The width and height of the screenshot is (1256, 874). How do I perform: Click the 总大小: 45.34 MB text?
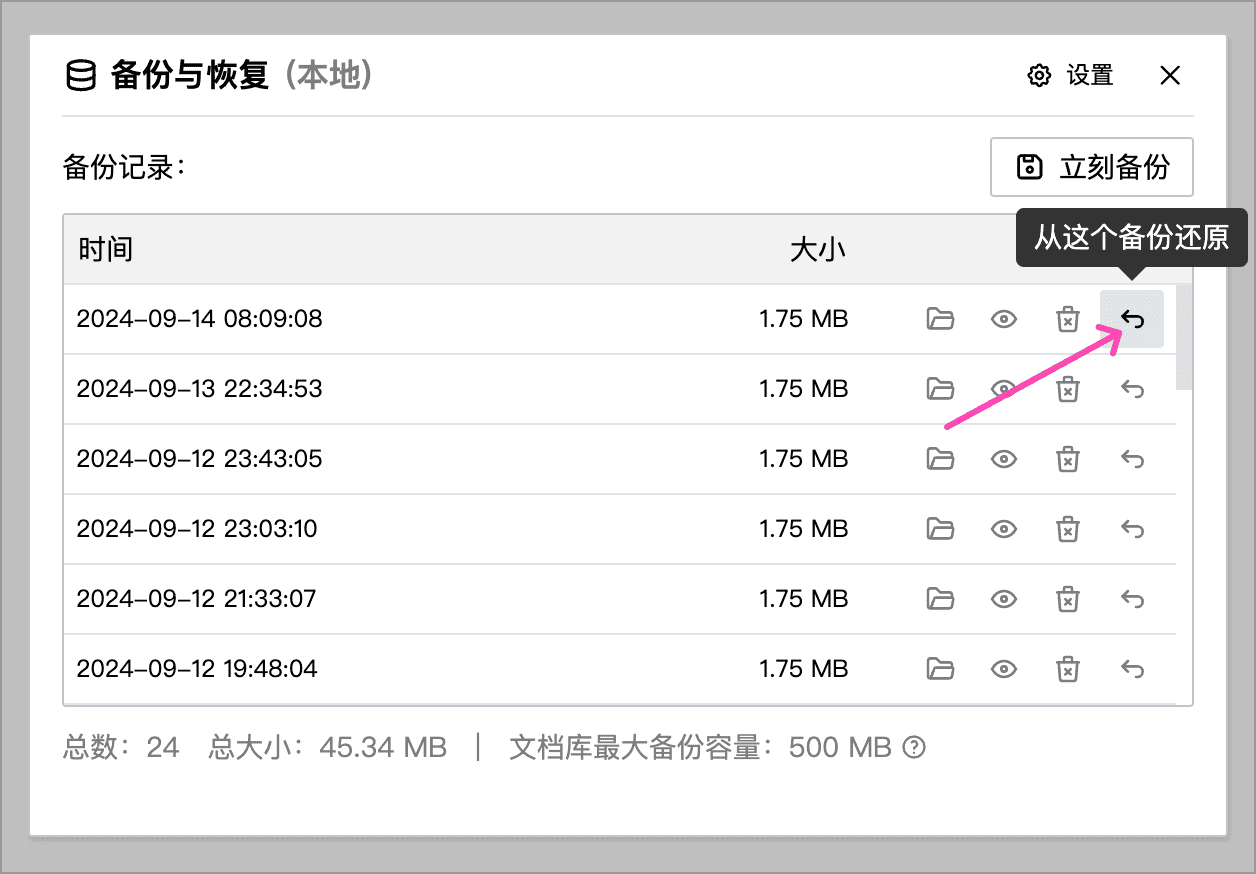point(327,747)
